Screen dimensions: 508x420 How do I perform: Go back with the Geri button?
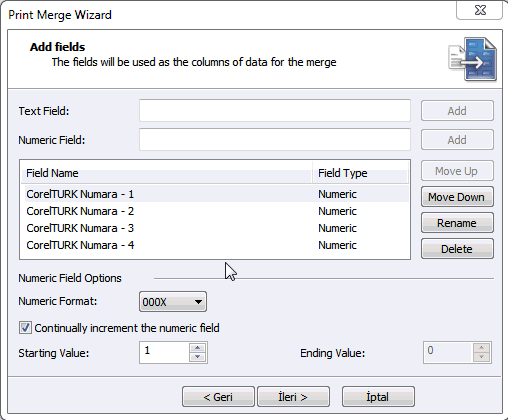click(218, 397)
